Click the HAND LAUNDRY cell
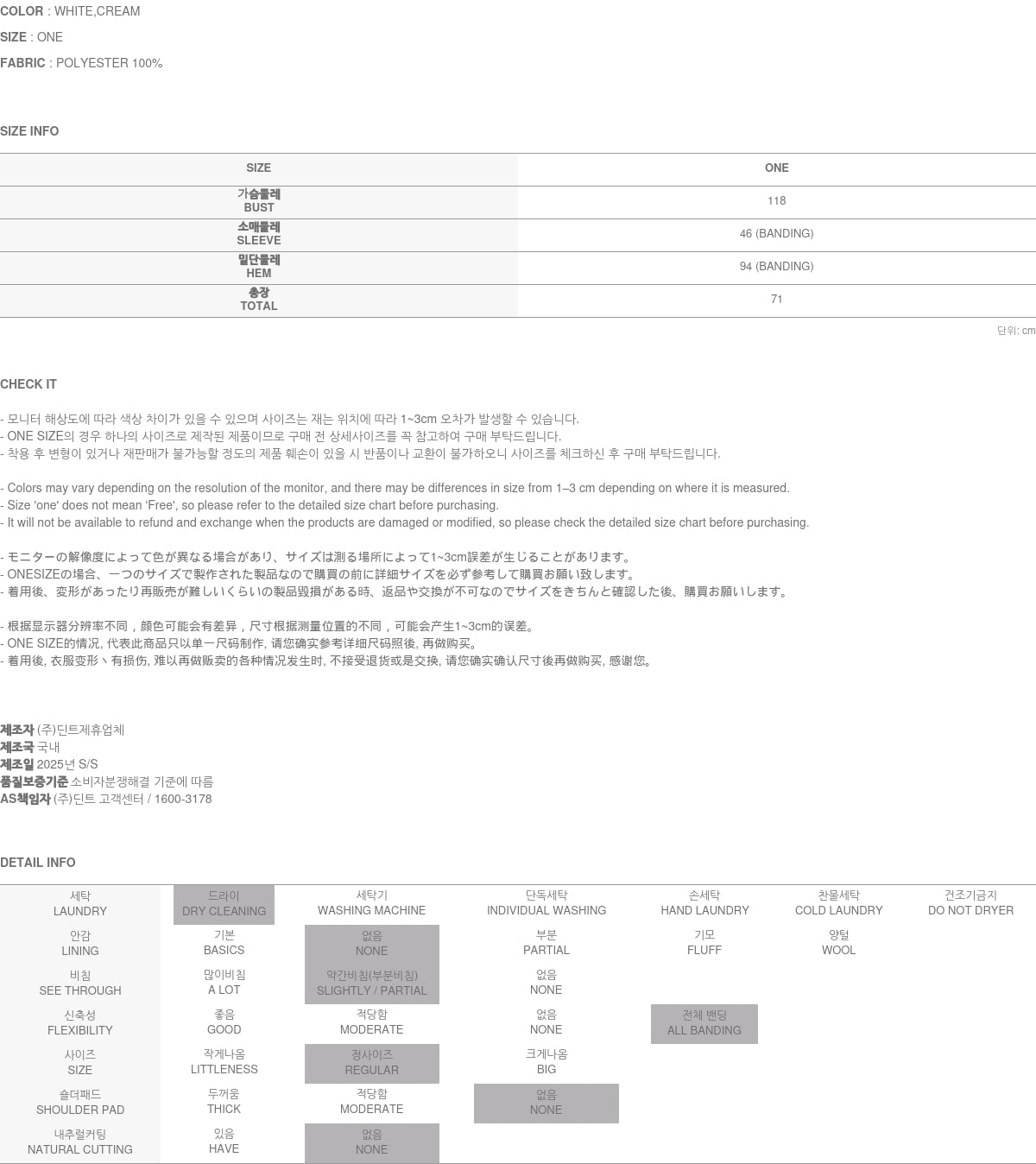Screen dimensions: 1036x1164 [x=704, y=903]
